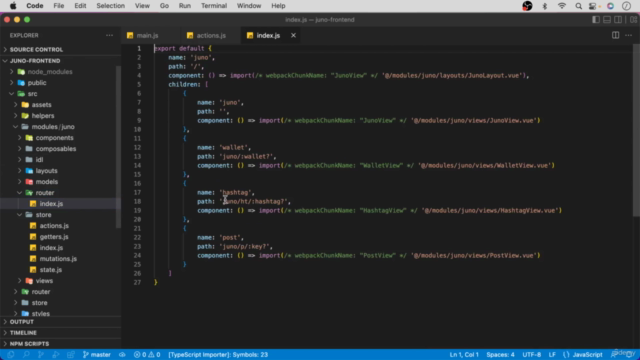Expand the views folder
640x360 pixels.
coord(44,281)
